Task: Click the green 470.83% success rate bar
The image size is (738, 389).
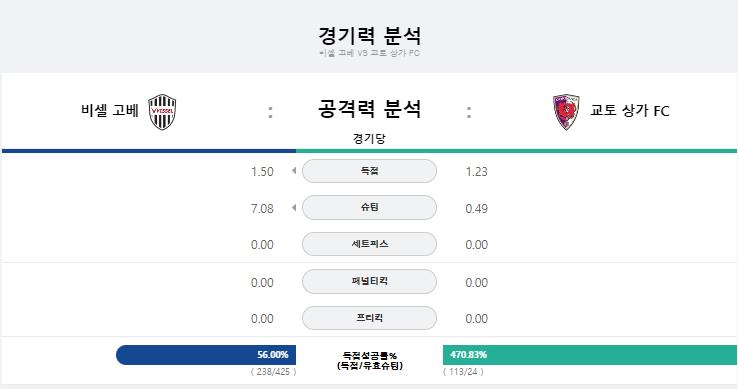Action: pos(590,355)
